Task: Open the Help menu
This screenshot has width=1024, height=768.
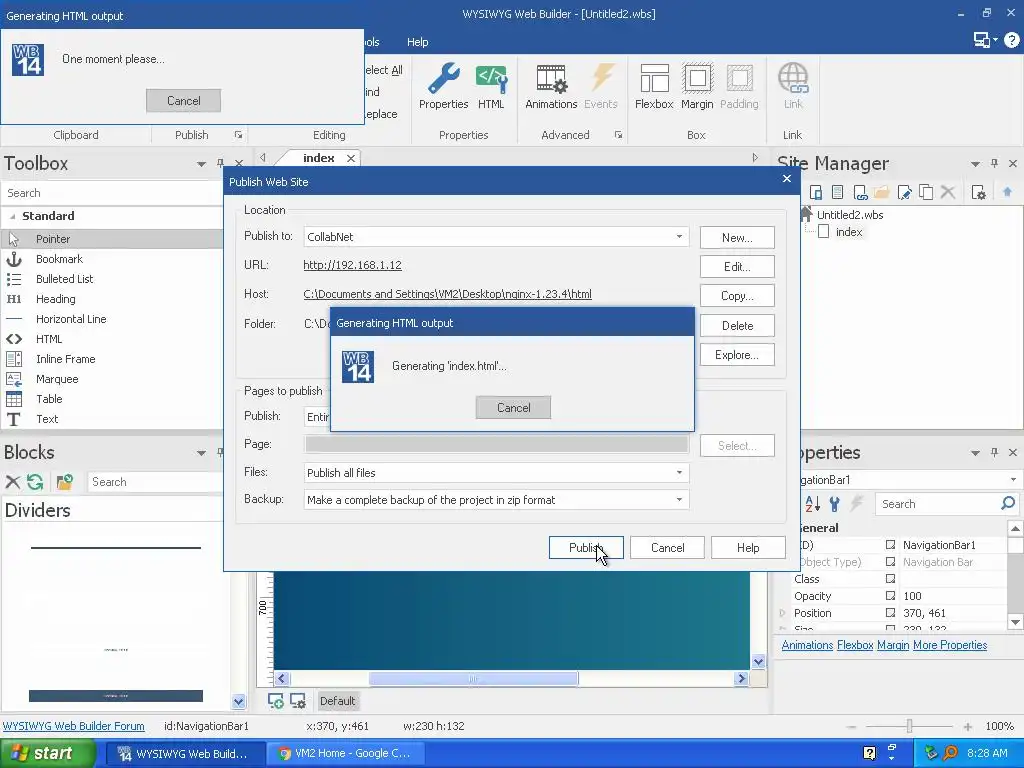Action: 417,42
